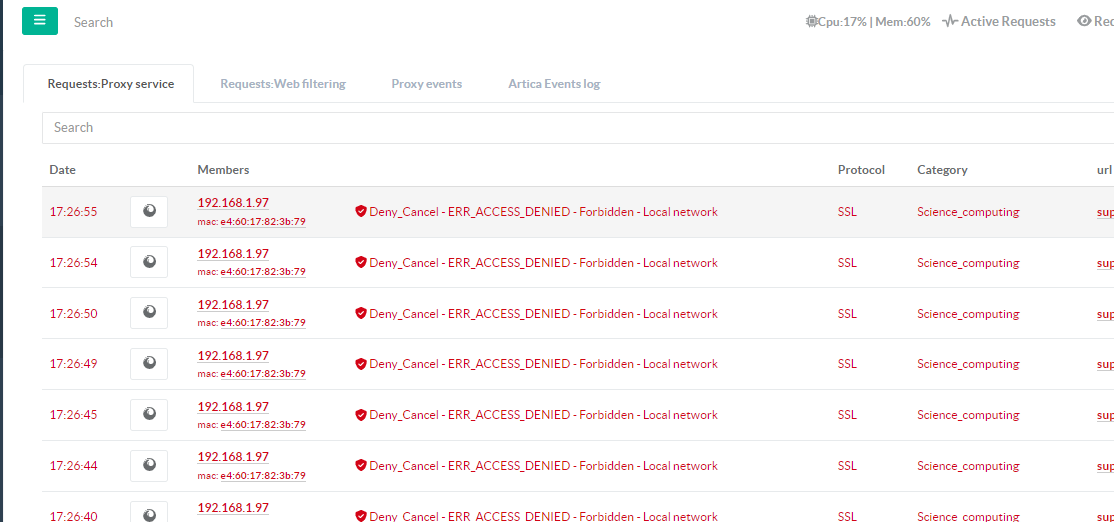This screenshot has height=522, width=1114.
Task: Click the clock icon button for 17:26:55 row
Action: [x=149, y=212]
